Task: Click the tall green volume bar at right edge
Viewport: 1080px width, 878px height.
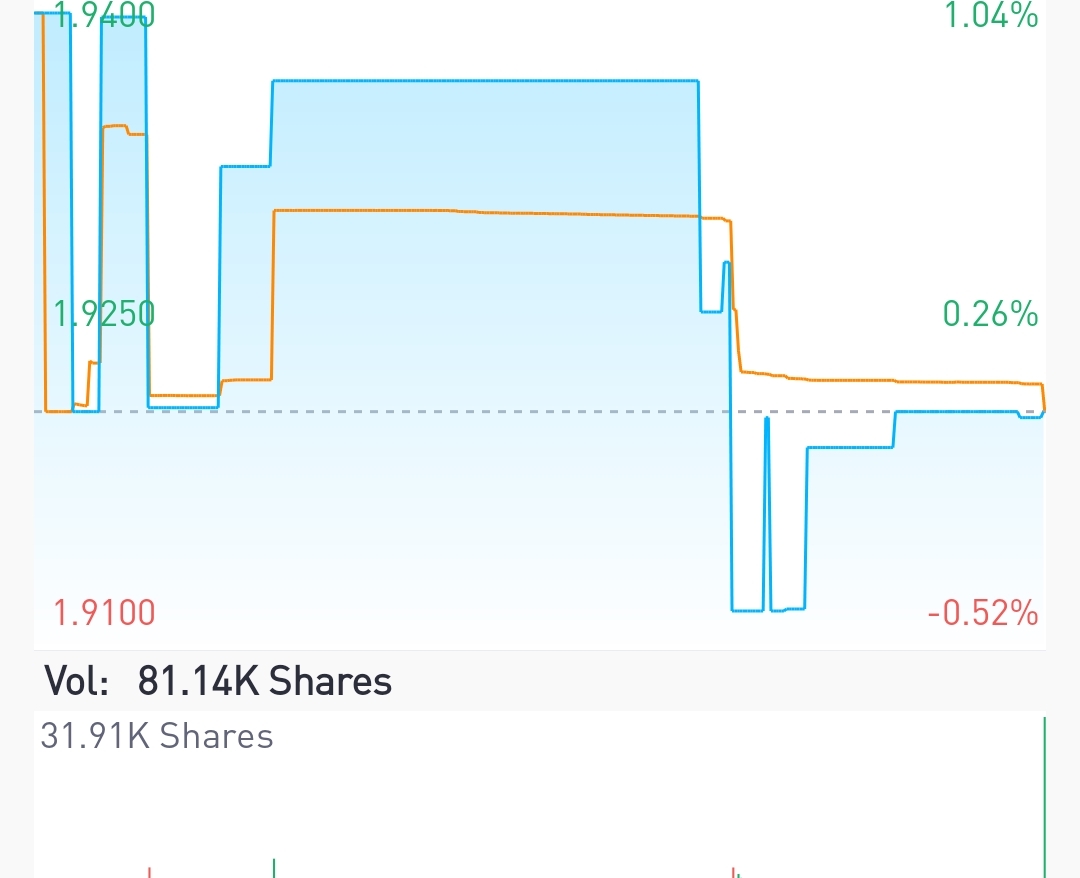Action: pyautogui.click(x=1044, y=797)
